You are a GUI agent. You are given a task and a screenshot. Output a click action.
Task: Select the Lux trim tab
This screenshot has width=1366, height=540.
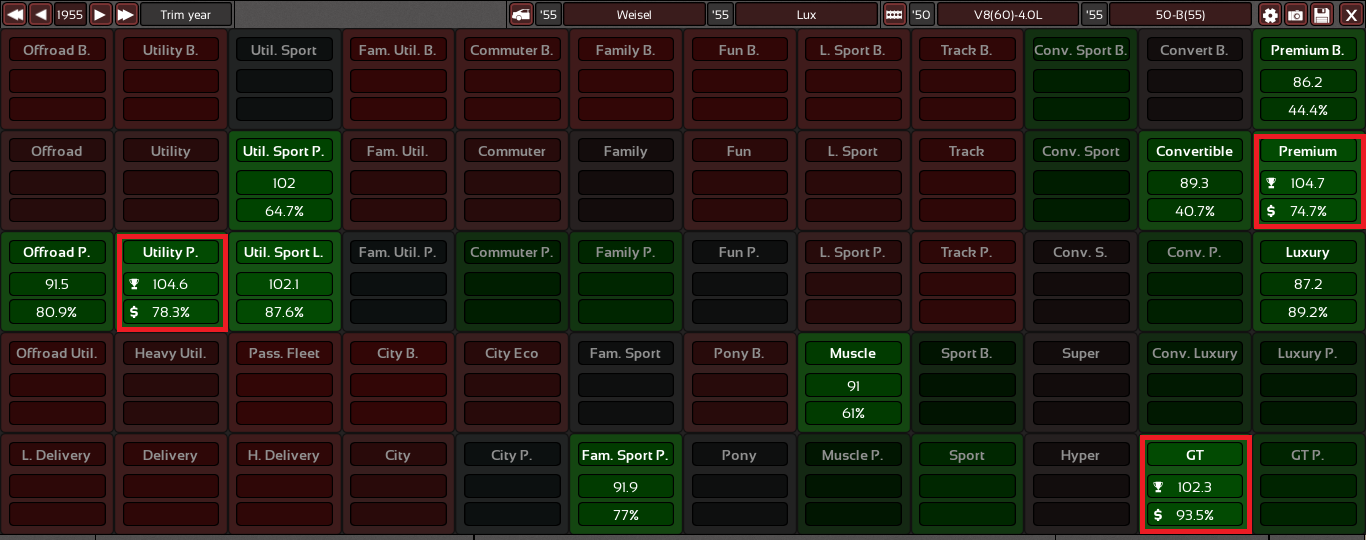(x=806, y=15)
